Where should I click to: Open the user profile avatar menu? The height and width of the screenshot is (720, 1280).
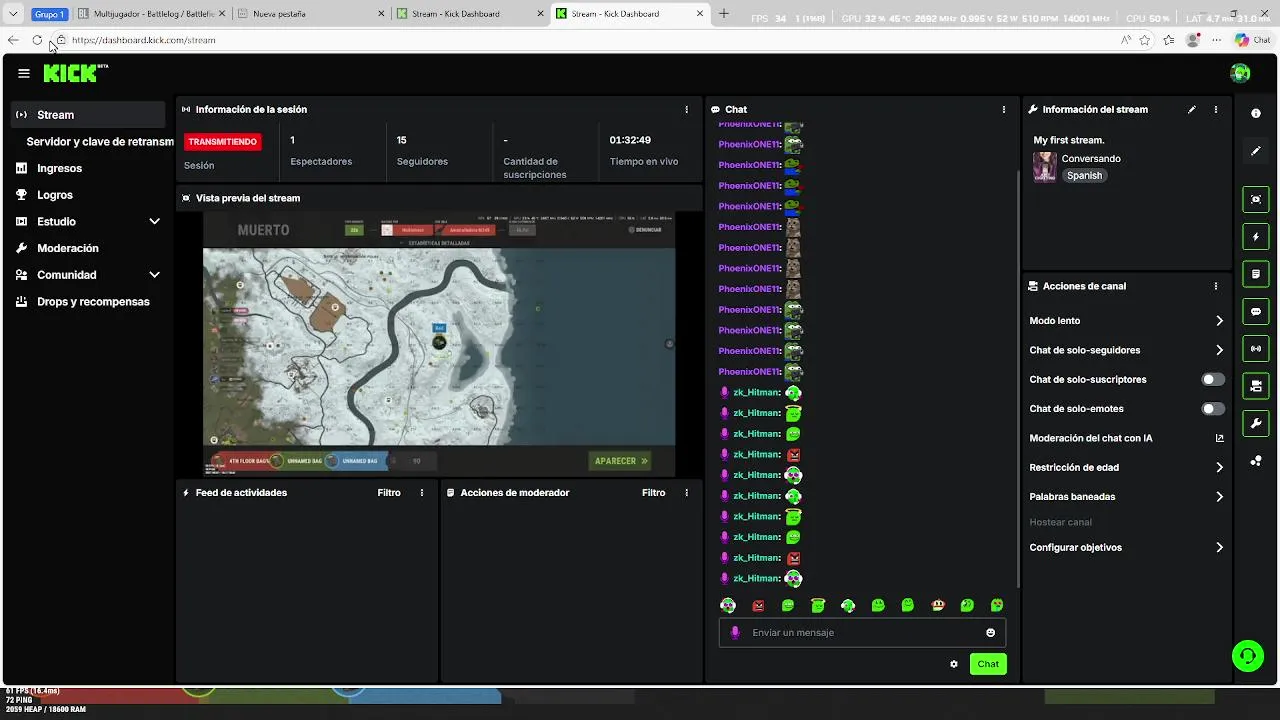click(x=1240, y=73)
